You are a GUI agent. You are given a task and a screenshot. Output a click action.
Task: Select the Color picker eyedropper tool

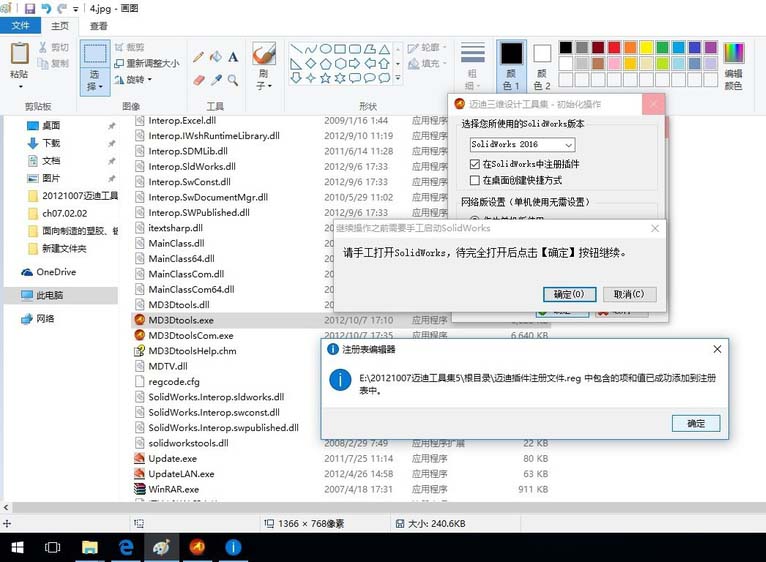(x=215, y=80)
